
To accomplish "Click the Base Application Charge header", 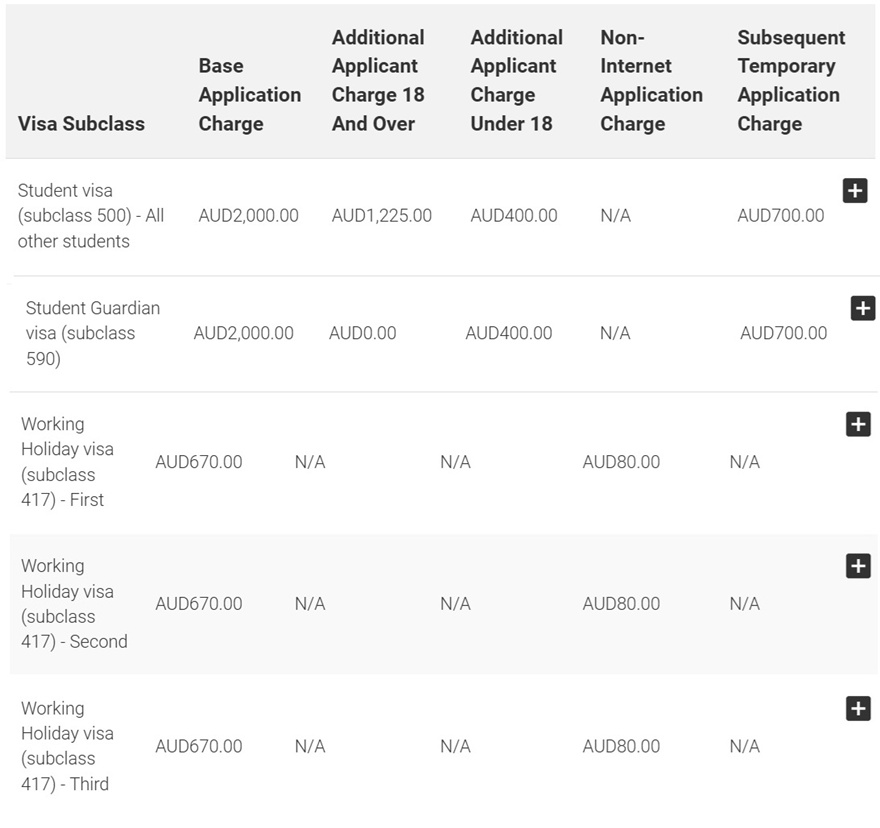I will 249,95.
